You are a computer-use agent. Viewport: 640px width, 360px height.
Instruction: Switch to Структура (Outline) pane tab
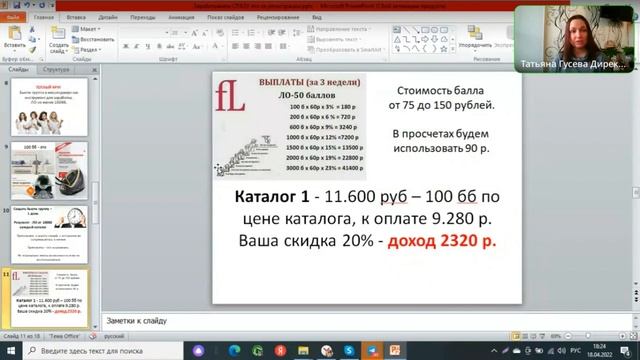(56, 69)
